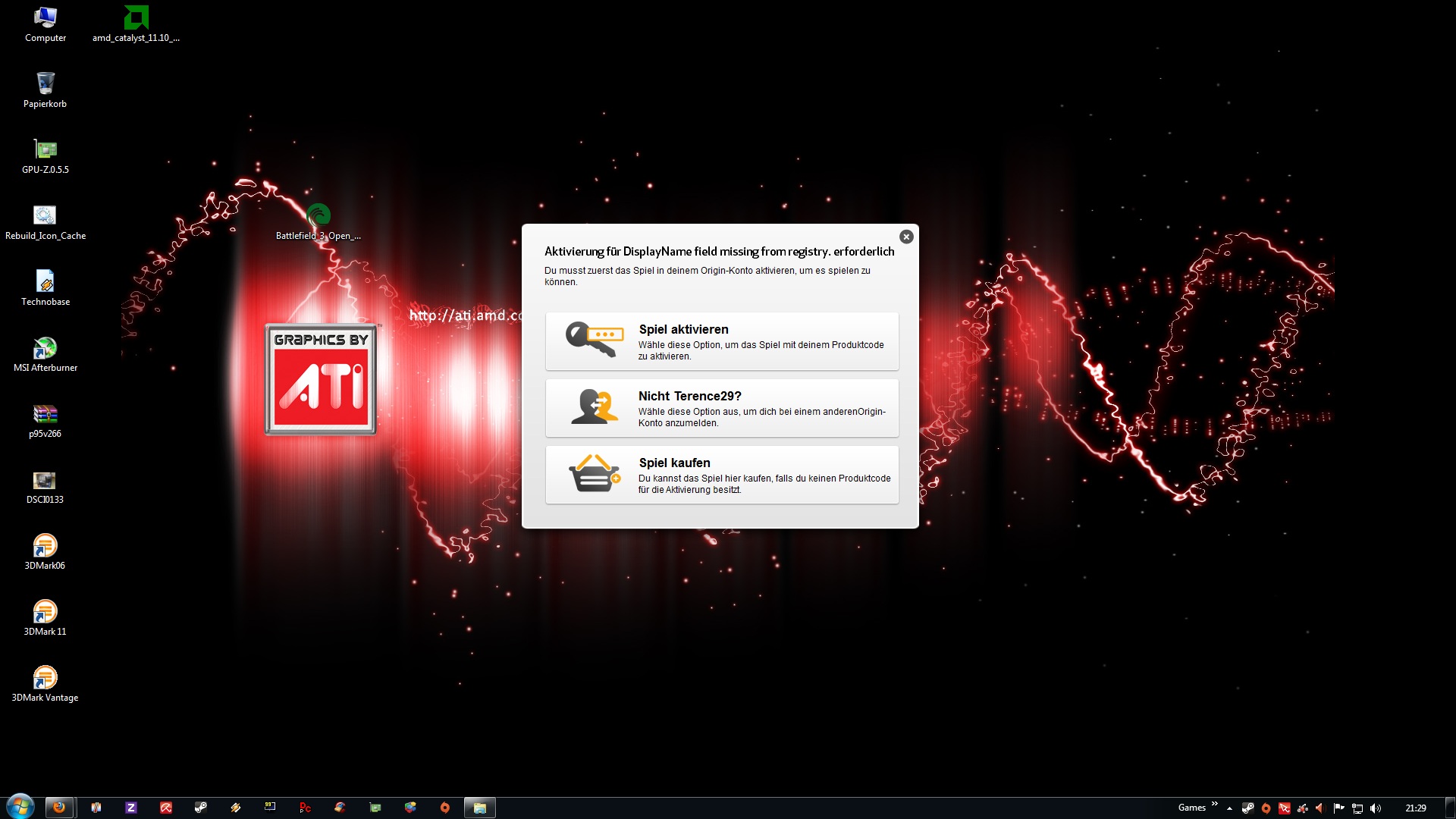This screenshot has height=819, width=1456.
Task: Select the Battlefield_3_Open desktop icon
Action: point(318,222)
